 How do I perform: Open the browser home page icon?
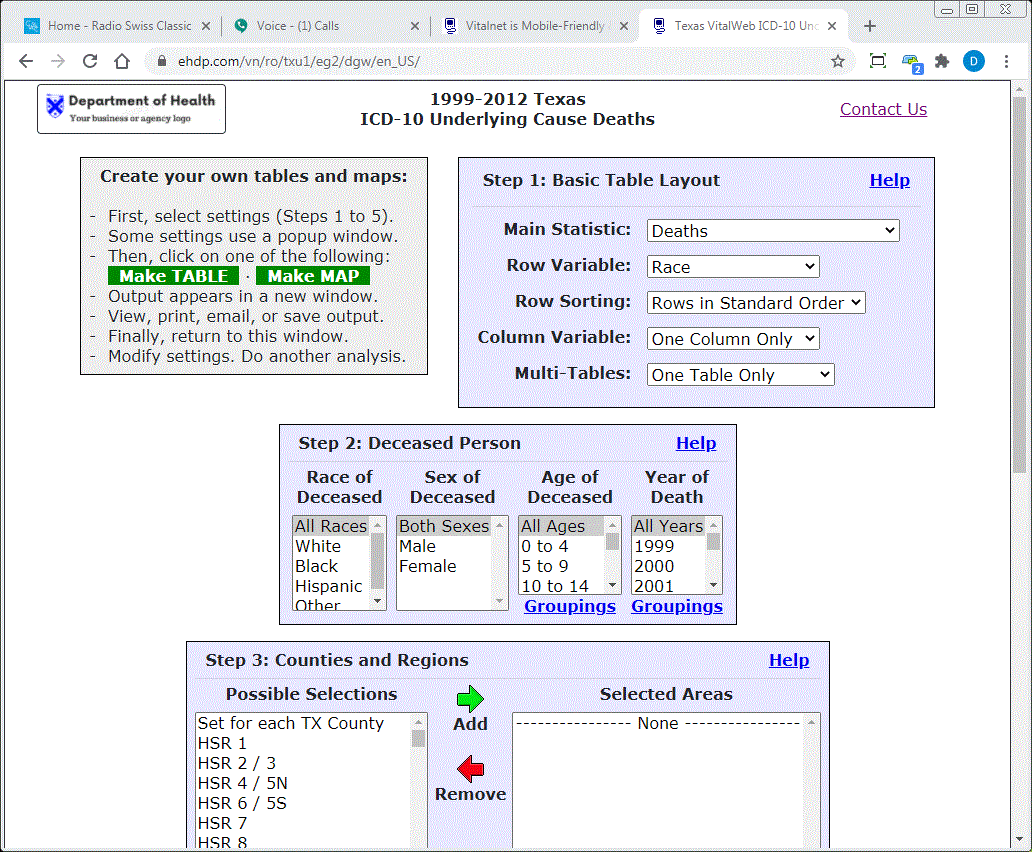coord(122,61)
